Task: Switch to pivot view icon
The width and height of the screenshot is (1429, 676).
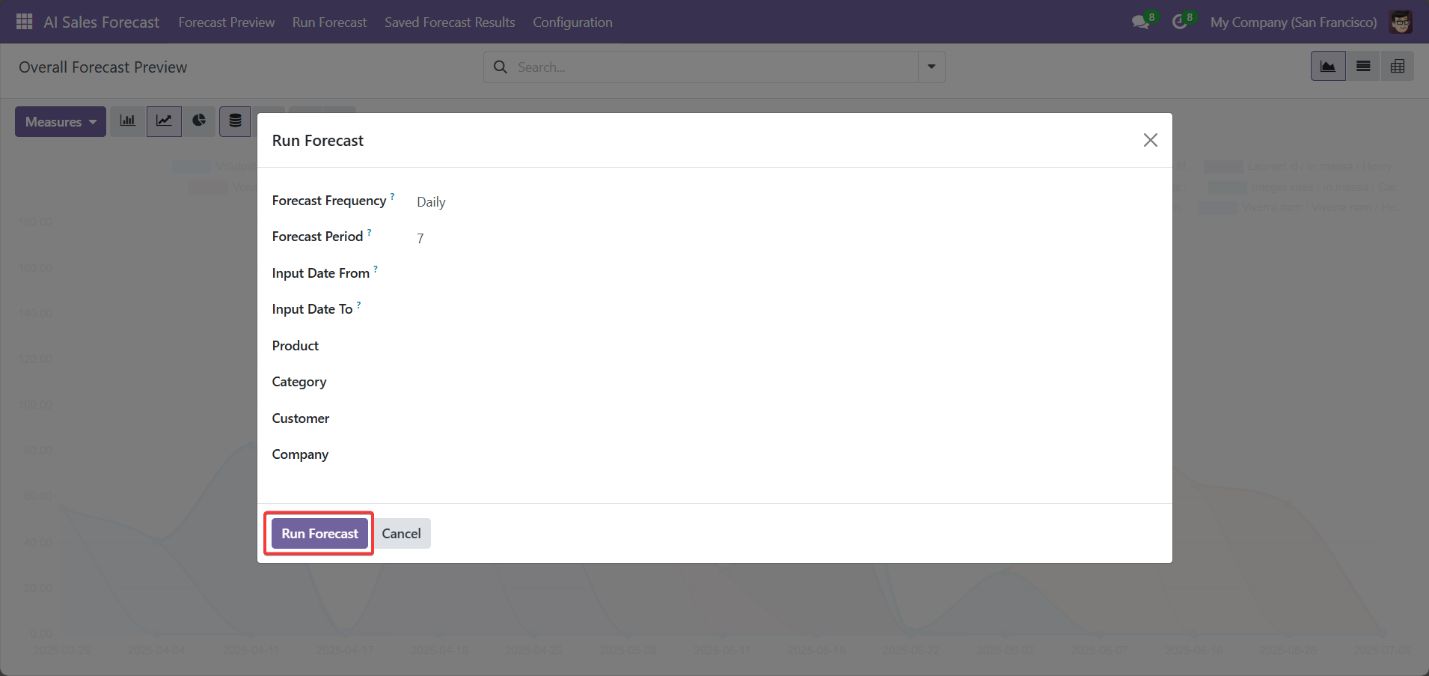Action: [x=1397, y=66]
